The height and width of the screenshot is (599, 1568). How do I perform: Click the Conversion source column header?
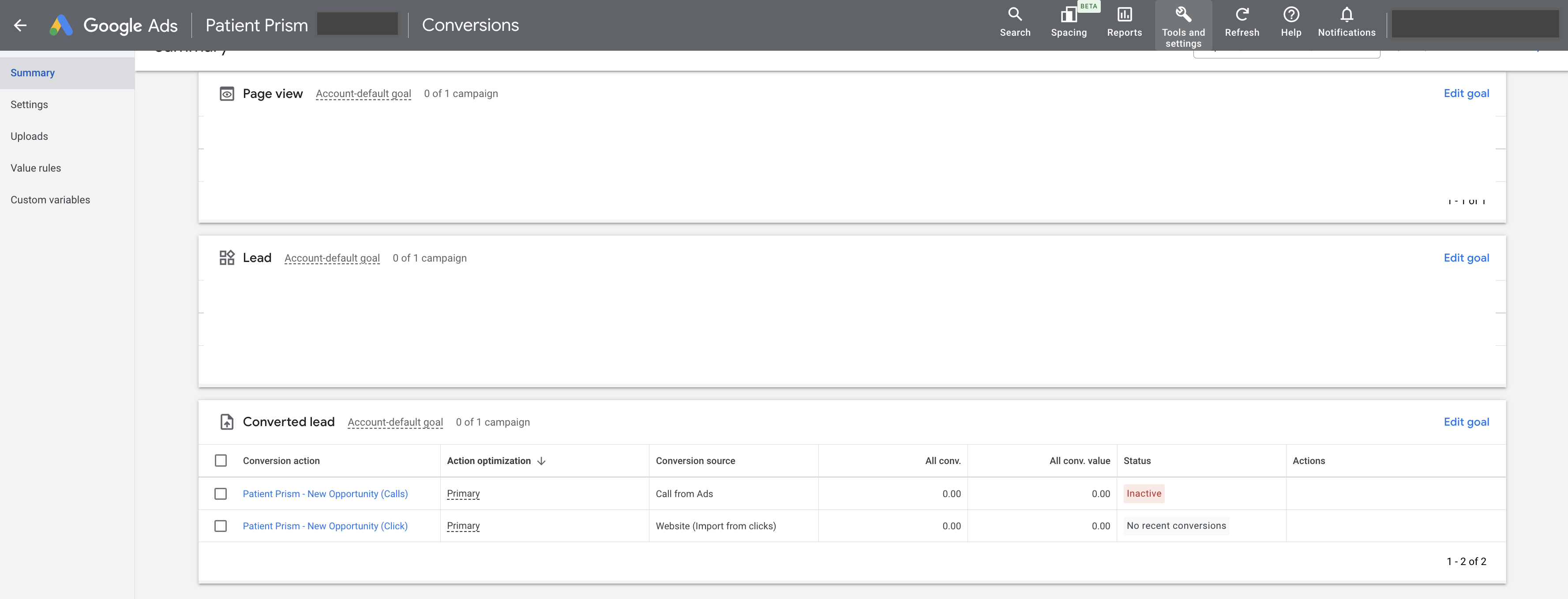click(695, 461)
